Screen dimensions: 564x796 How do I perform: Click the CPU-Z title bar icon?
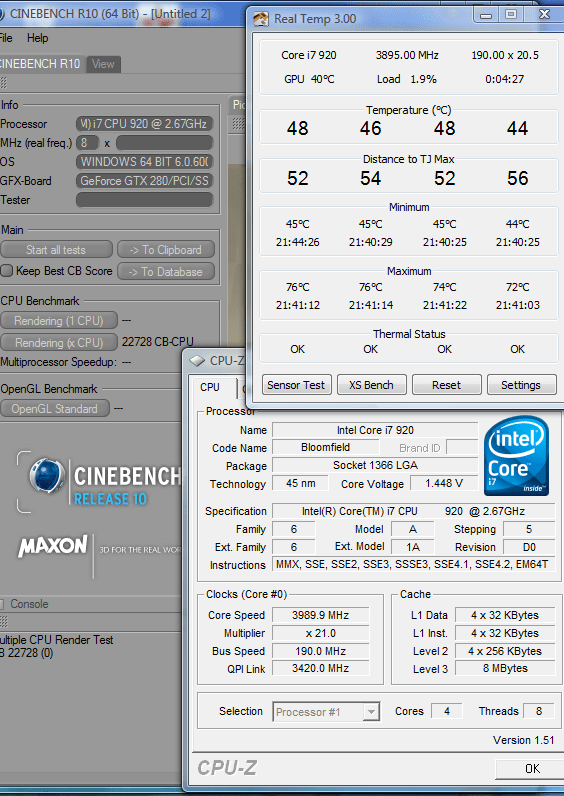[x=197, y=361]
